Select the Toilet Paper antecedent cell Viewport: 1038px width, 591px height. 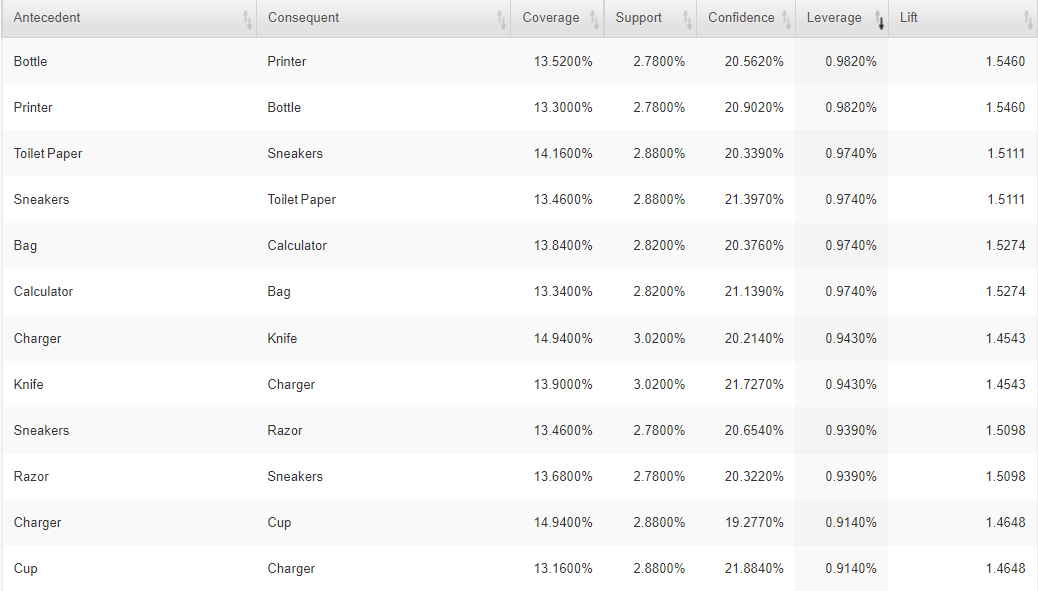[48, 154]
